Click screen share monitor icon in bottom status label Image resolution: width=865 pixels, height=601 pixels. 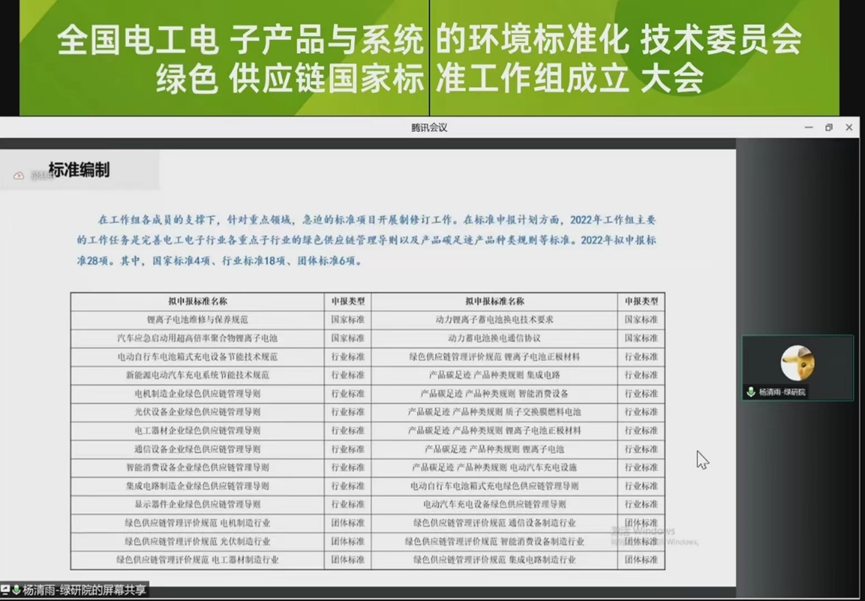pos(5,590)
